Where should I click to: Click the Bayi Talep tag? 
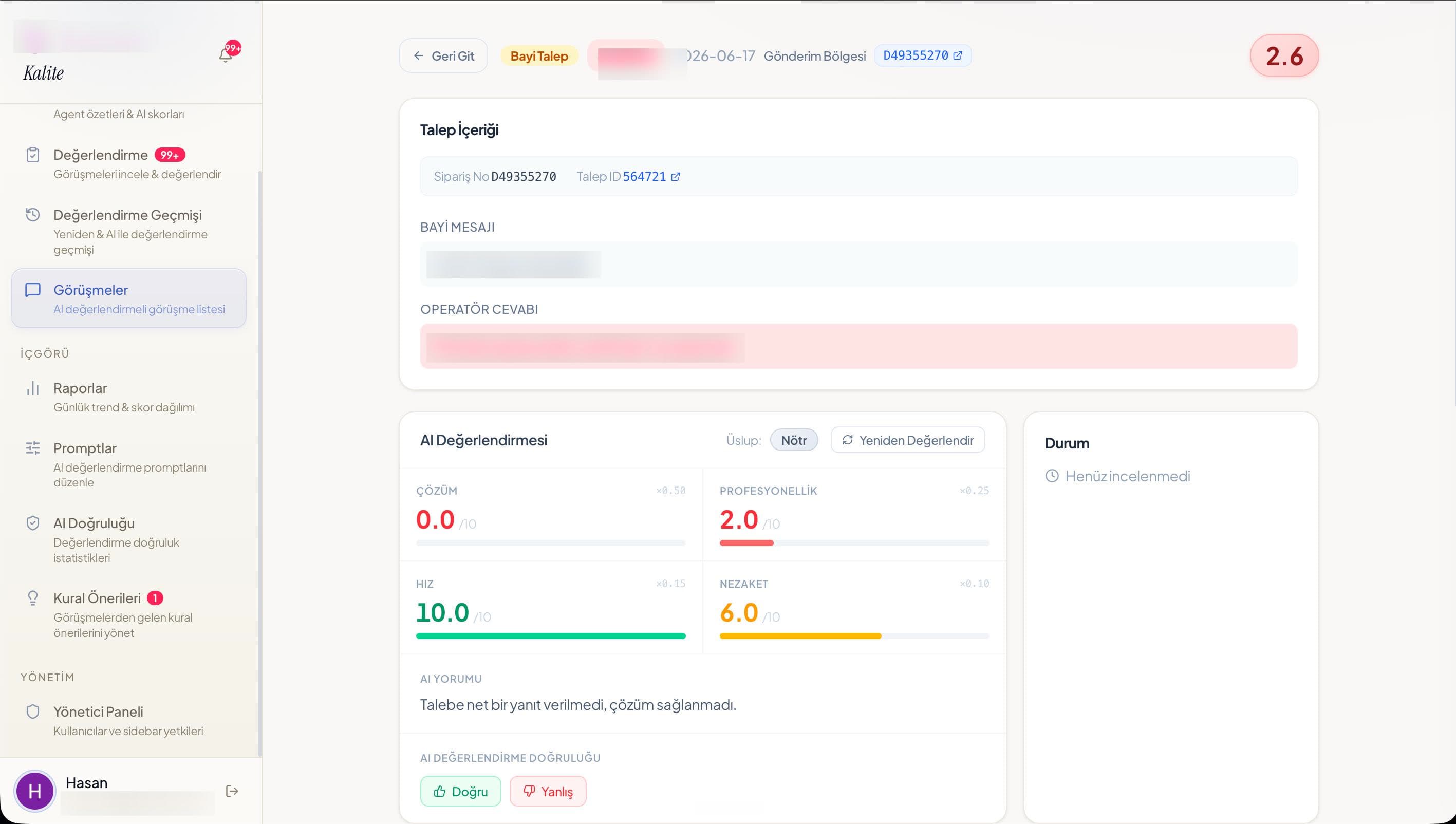[539, 56]
